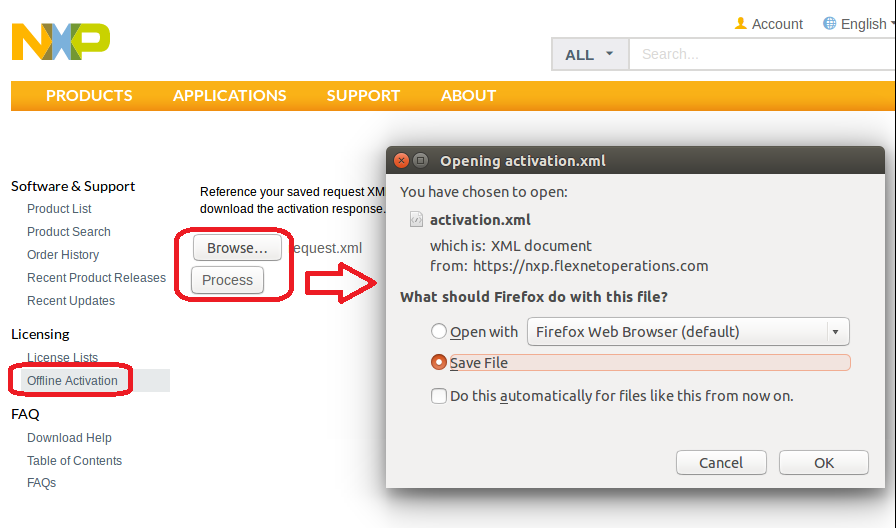Click the activation.xml file icon
The height and width of the screenshot is (528, 896).
[416, 219]
